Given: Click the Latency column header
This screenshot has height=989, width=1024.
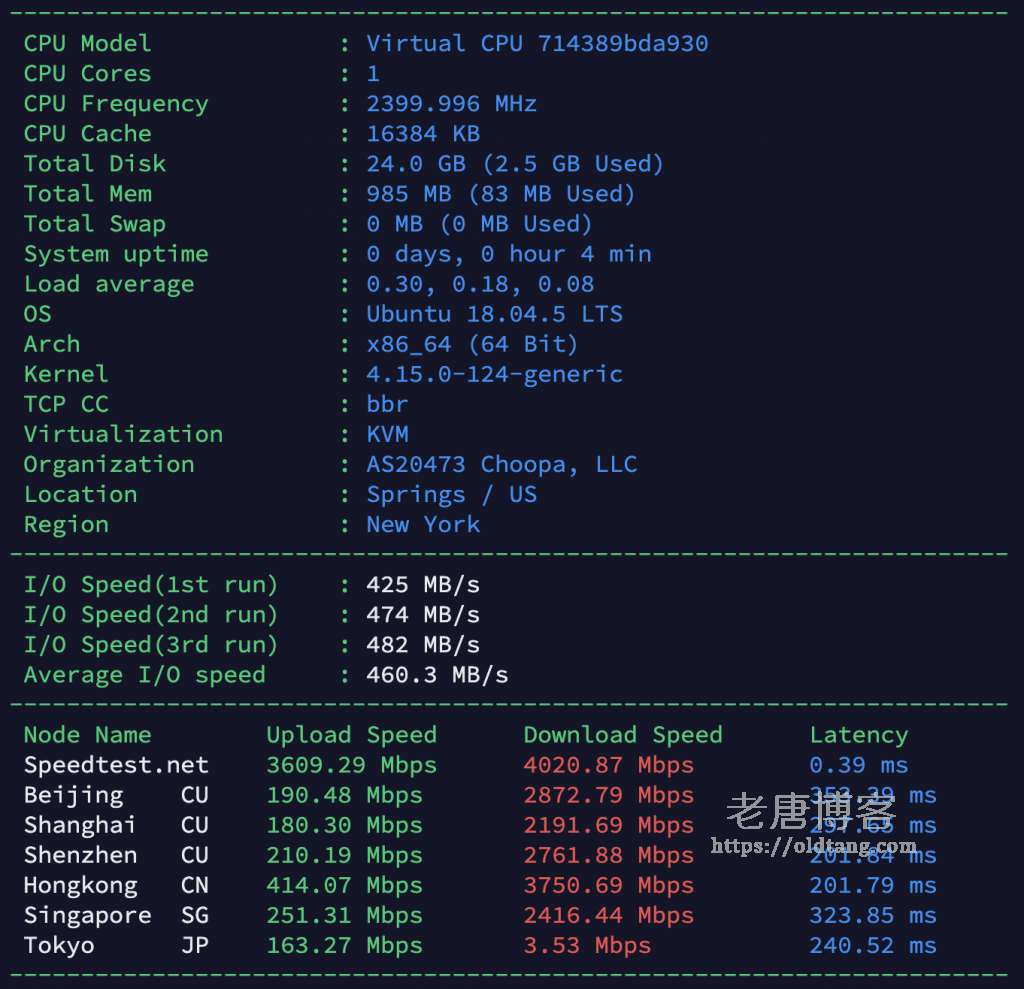Looking at the screenshot, I should (858, 735).
